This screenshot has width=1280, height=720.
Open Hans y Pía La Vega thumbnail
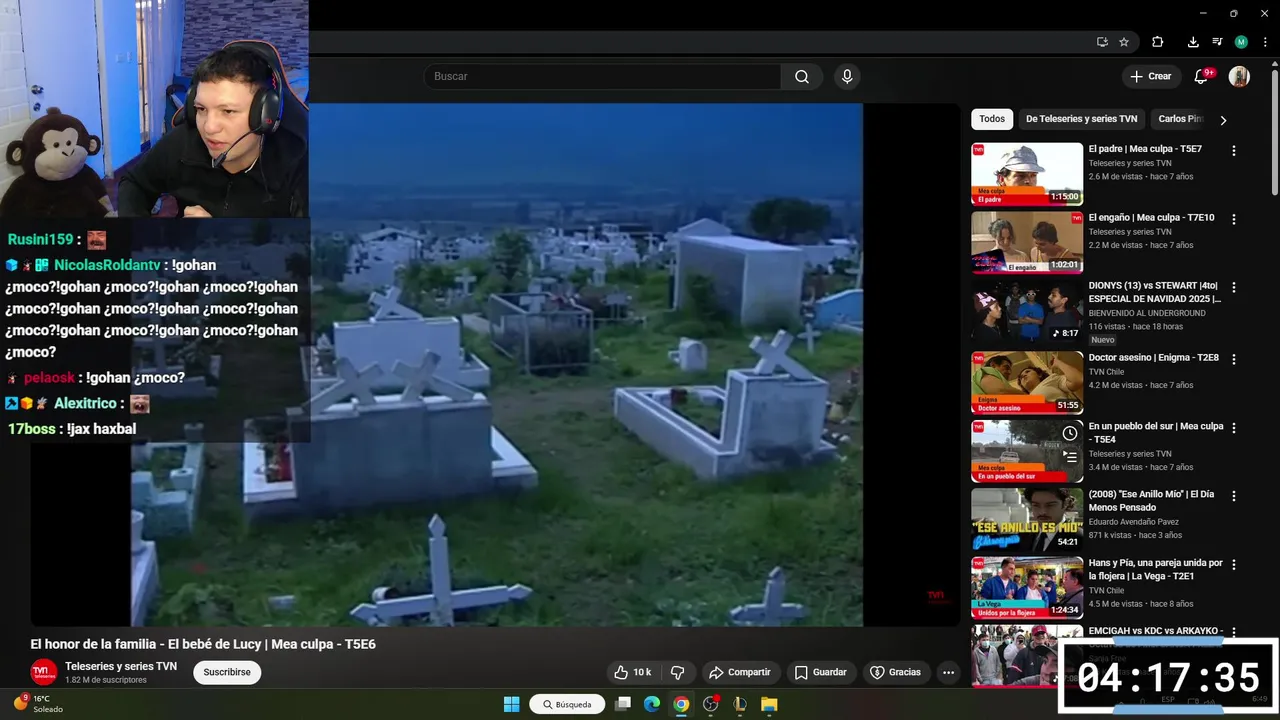coord(1027,588)
